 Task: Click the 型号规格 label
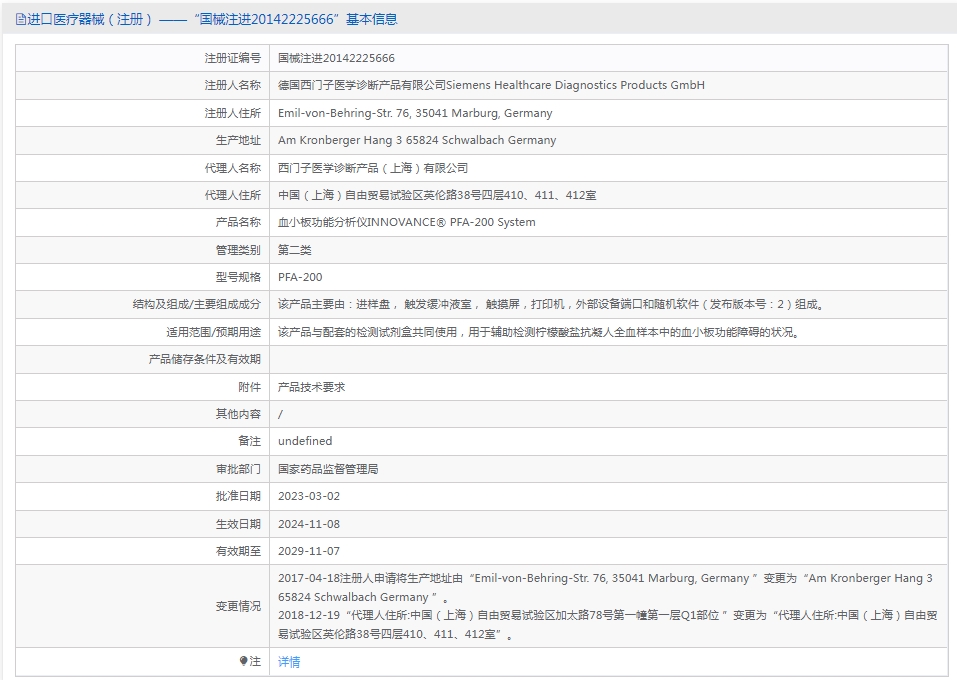coord(238,277)
